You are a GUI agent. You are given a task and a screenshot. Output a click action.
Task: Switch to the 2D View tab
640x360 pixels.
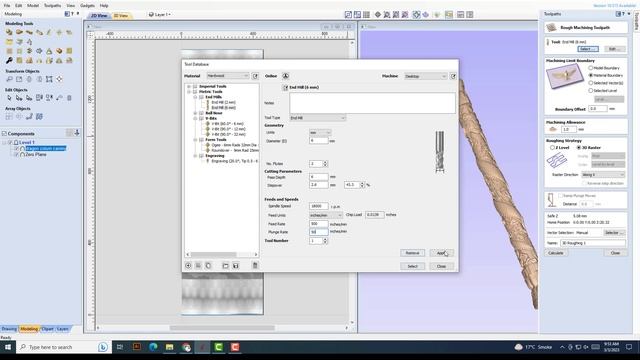99,16
